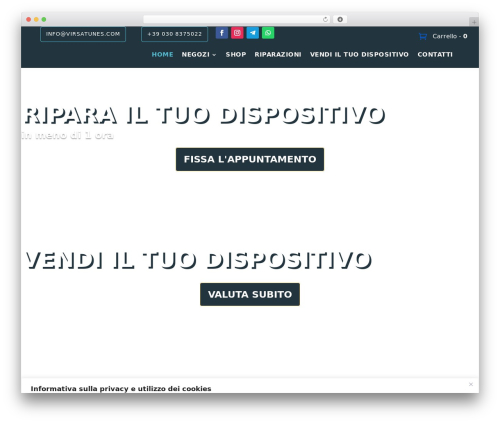Click the 'In meno di 1 ora' subtitle
Image resolution: width=500 pixels, height=423 pixels.
(68, 135)
